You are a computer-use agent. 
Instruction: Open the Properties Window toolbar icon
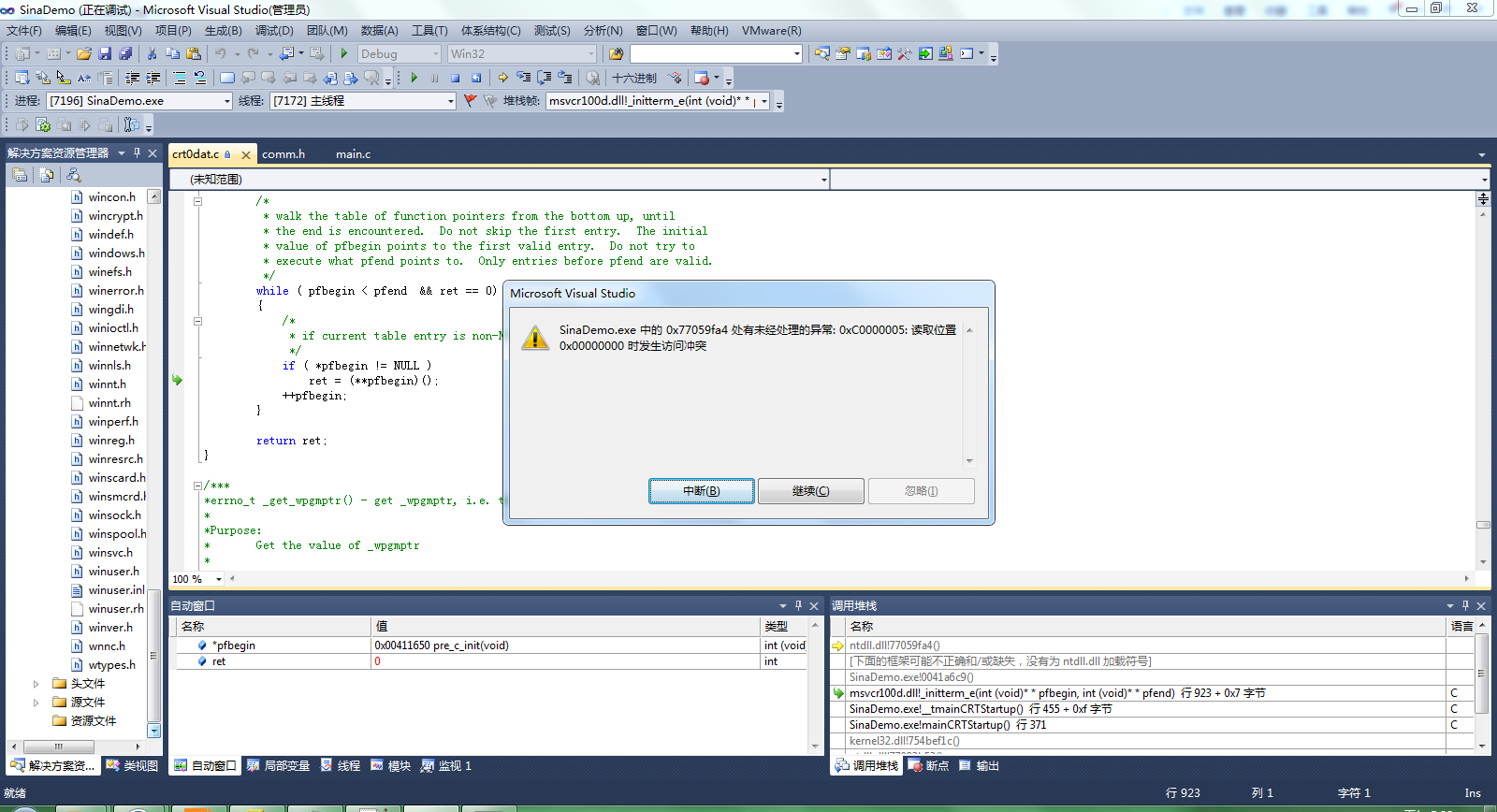coord(843,54)
